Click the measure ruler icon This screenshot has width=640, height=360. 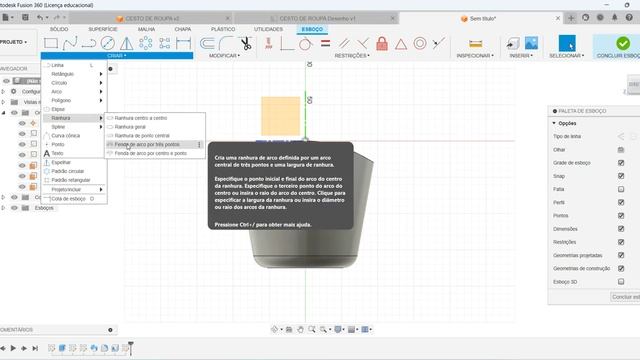tap(476, 43)
